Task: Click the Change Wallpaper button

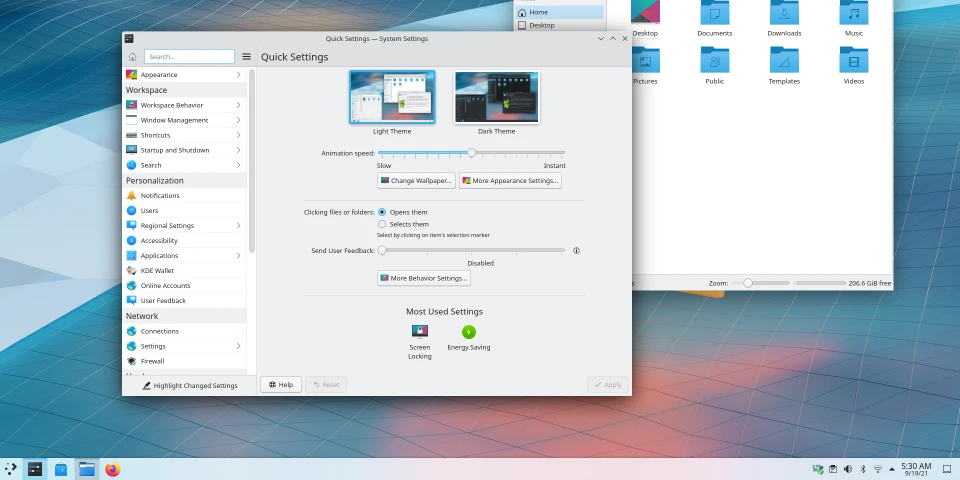Action: pyautogui.click(x=416, y=181)
